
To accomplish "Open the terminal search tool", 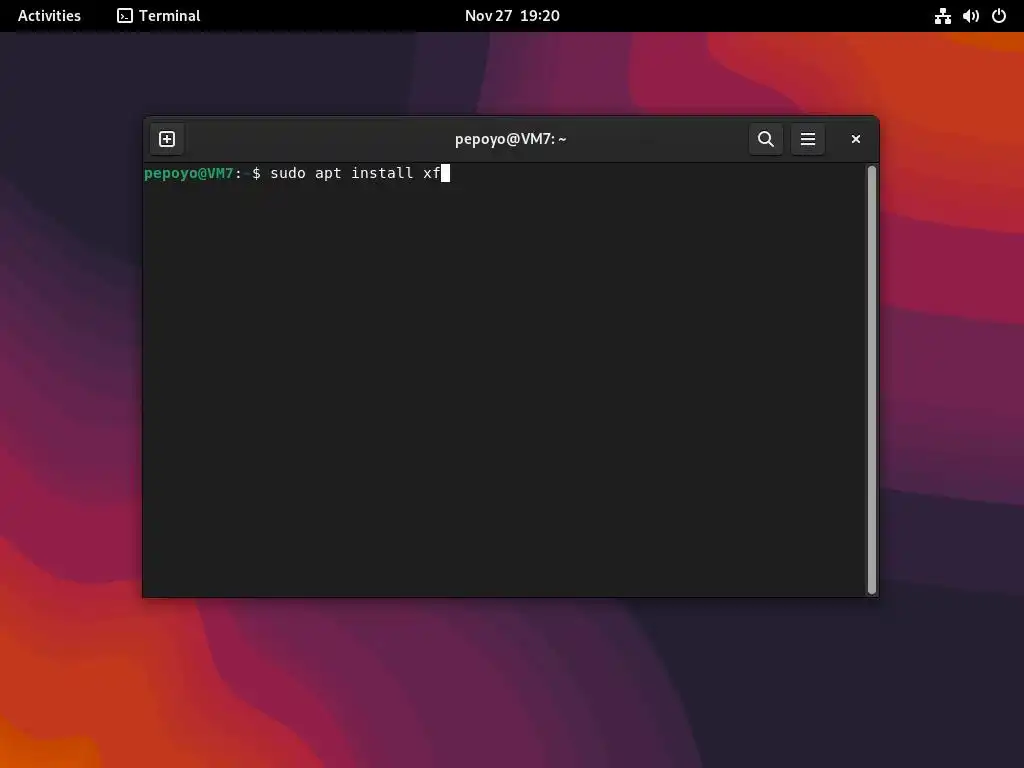I will click(x=765, y=139).
